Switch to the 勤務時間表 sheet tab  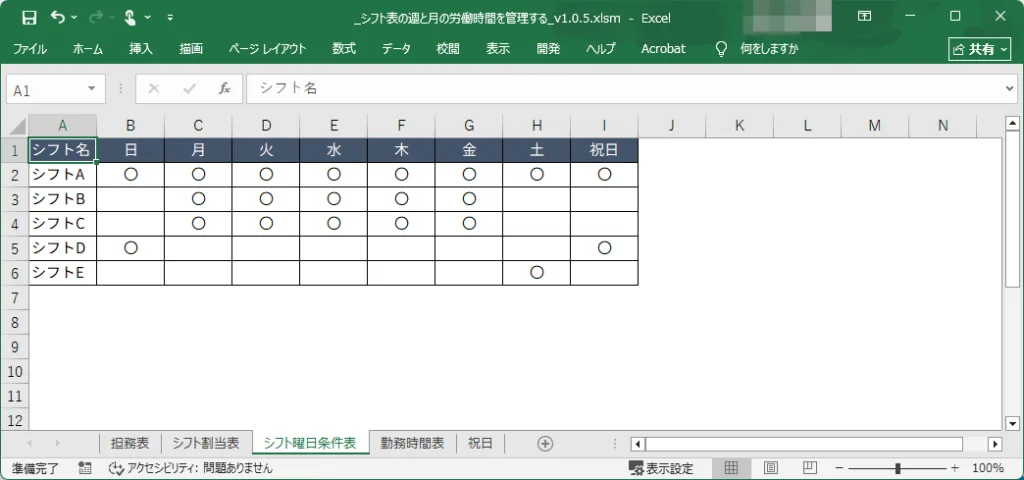coord(413,443)
